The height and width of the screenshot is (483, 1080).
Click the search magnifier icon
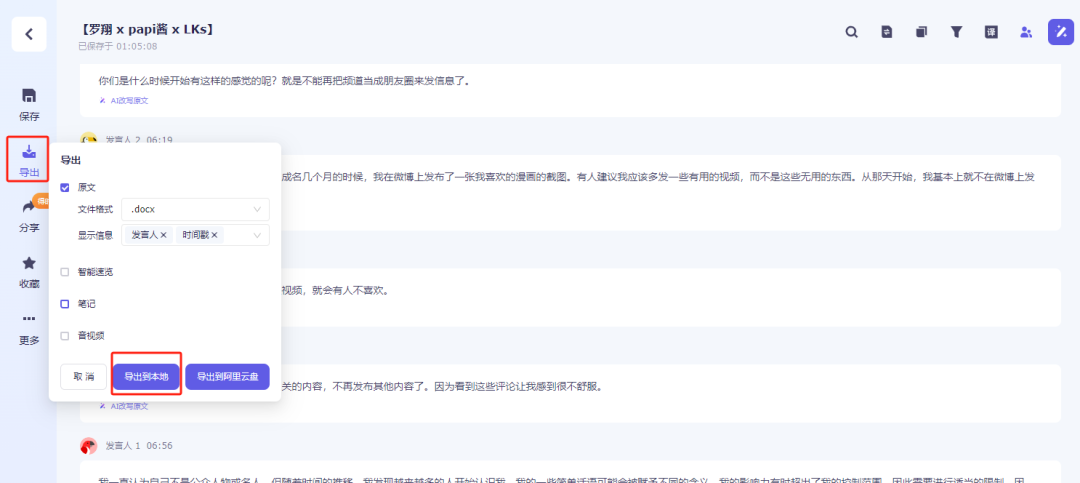[852, 32]
